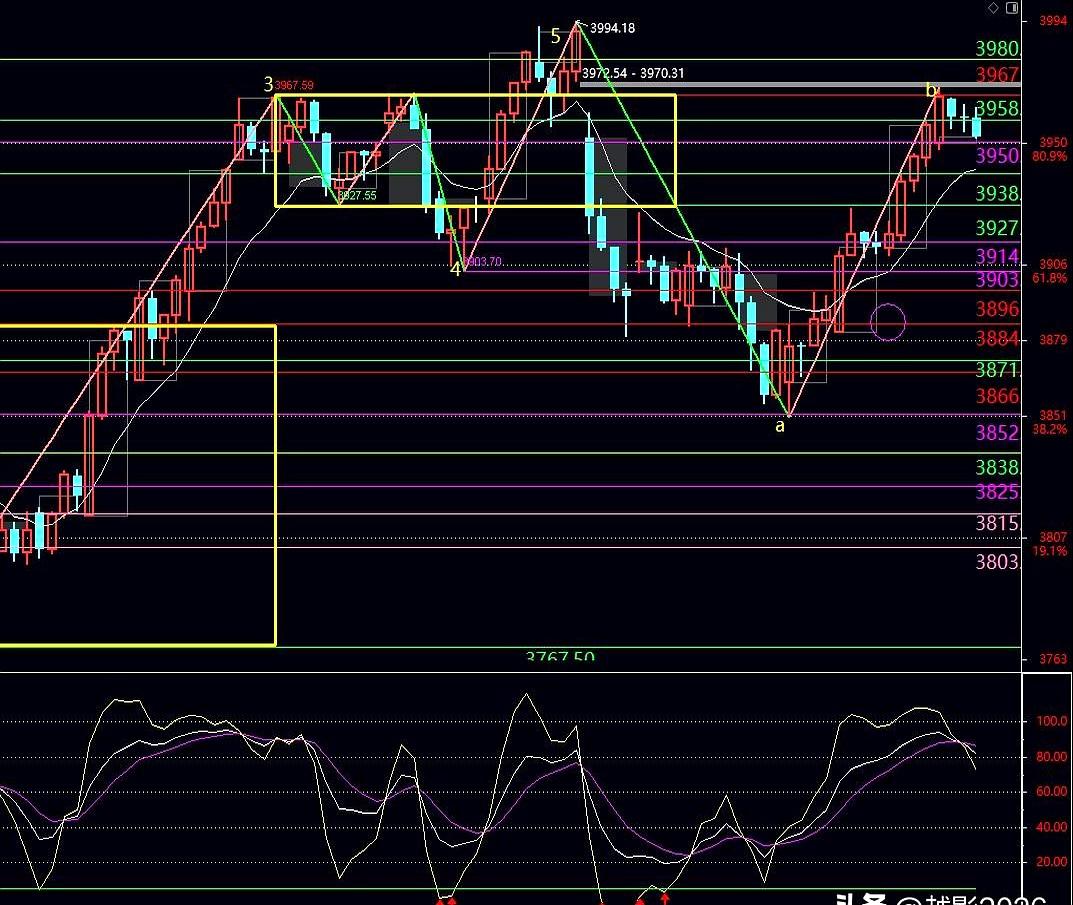
Task: Click the green 3980 level label
Action: tap(998, 49)
